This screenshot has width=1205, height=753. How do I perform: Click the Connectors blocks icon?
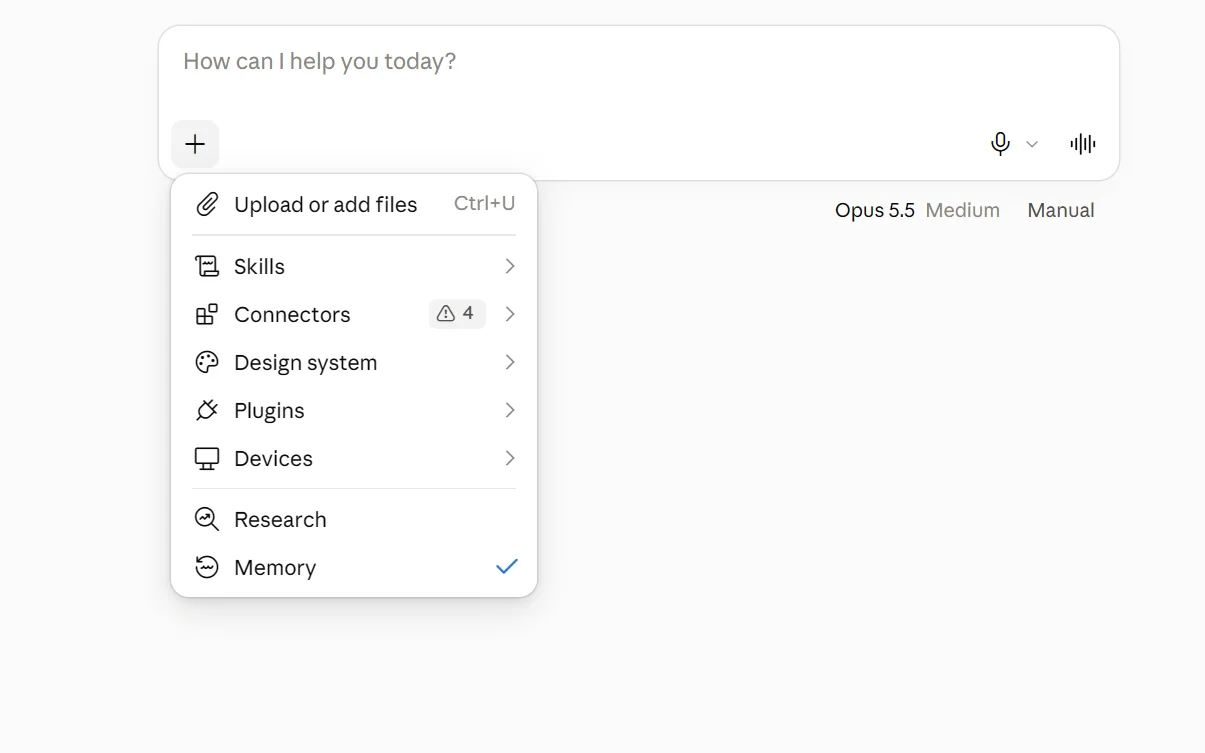pyautogui.click(x=207, y=314)
